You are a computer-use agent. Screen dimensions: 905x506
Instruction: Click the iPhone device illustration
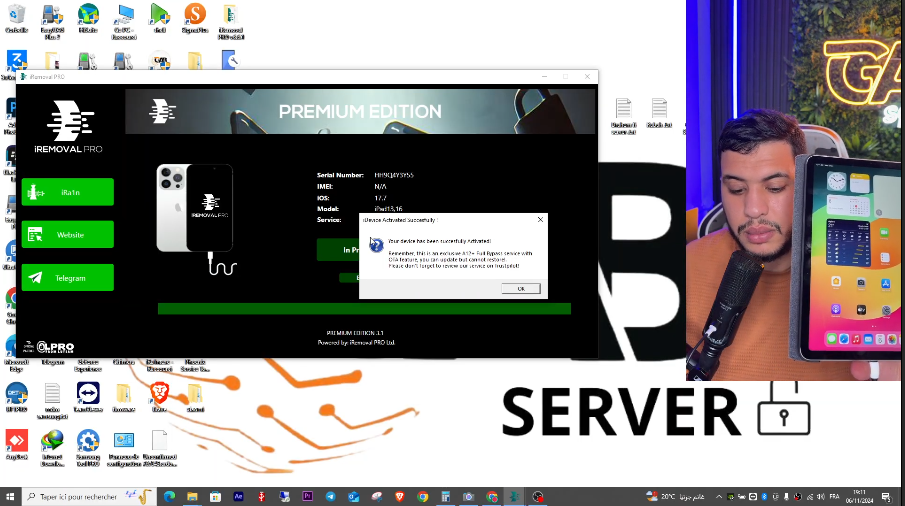pyautogui.click(x=195, y=208)
